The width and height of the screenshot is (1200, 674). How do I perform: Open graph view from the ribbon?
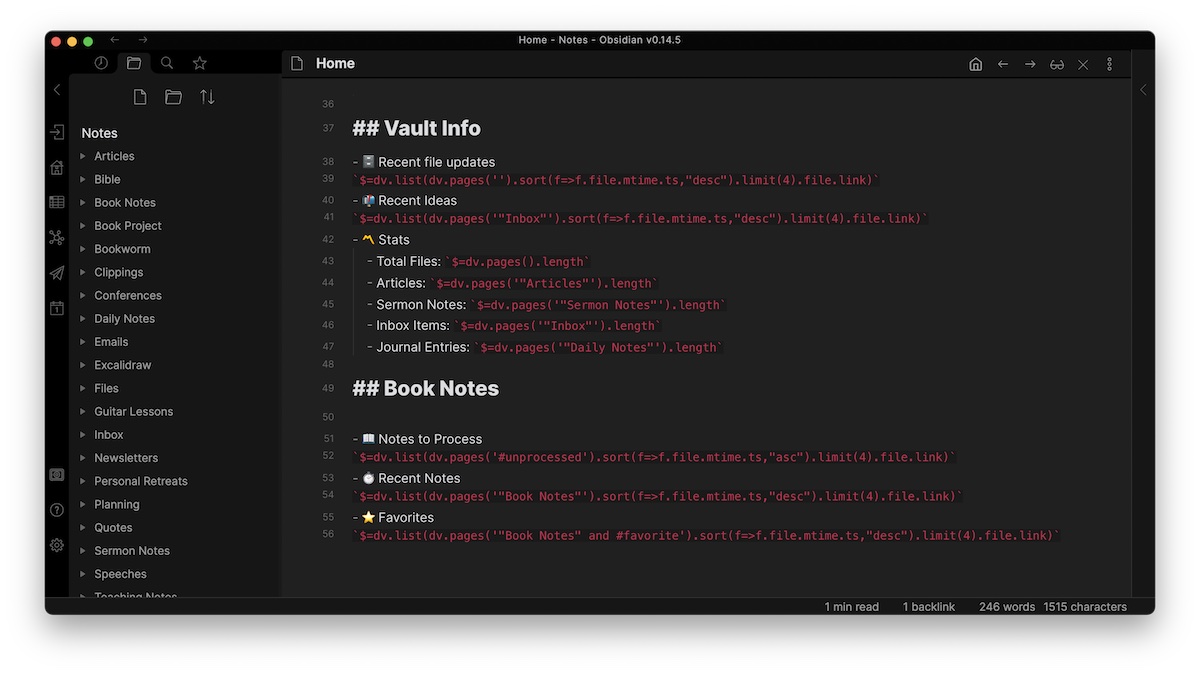57,238
